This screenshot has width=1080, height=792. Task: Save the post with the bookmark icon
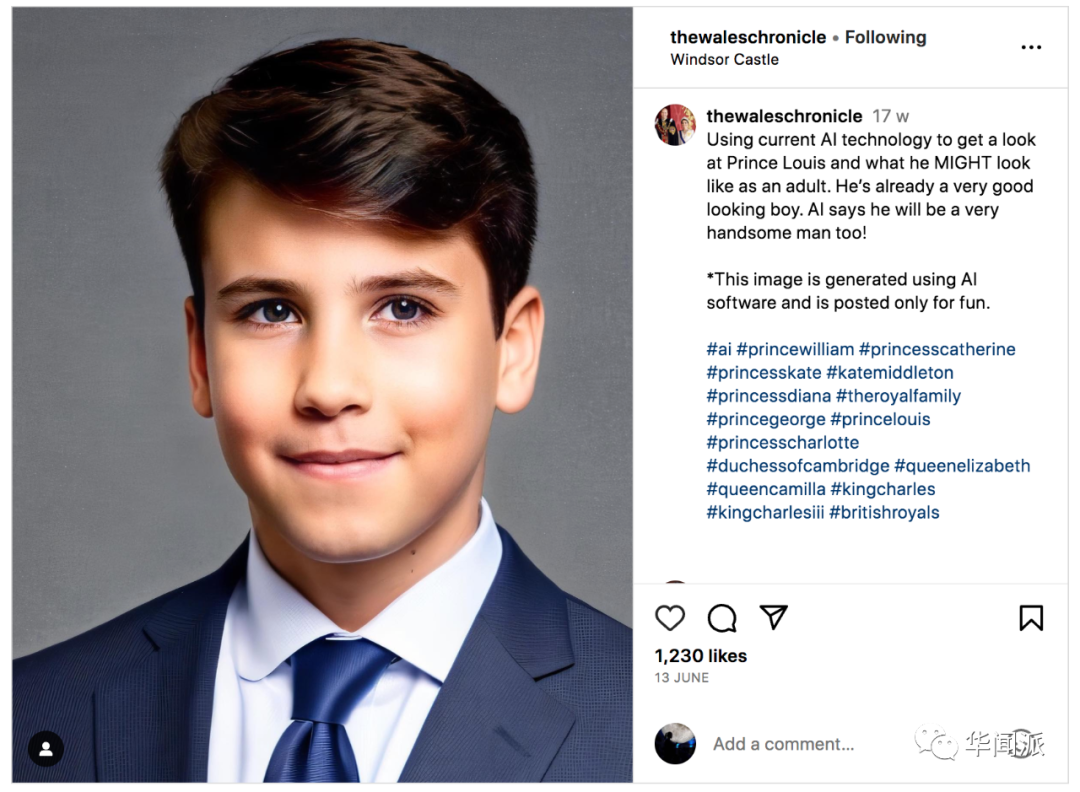click(1031, 618)
